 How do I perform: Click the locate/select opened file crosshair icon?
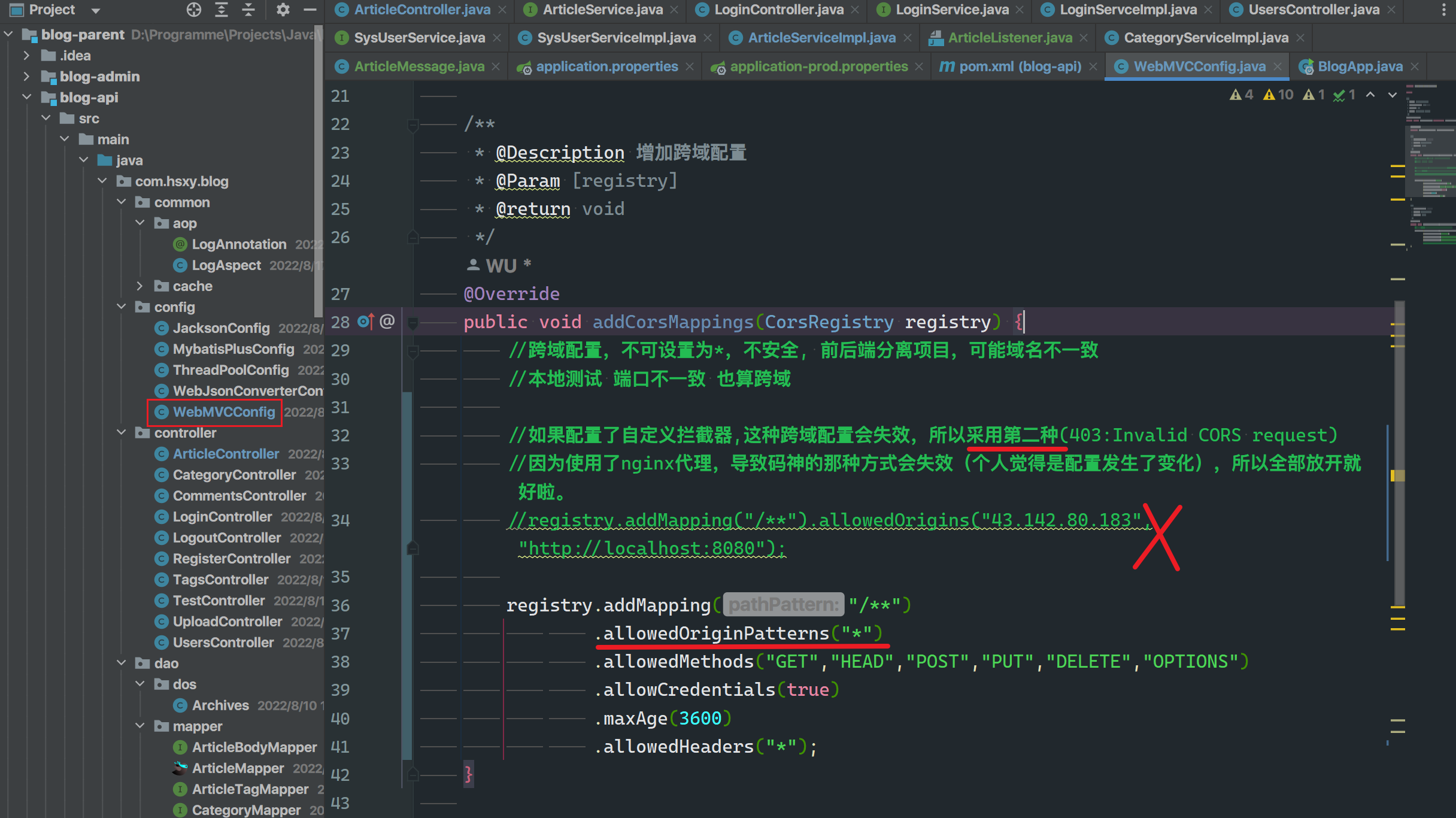[x=193, y=10]
